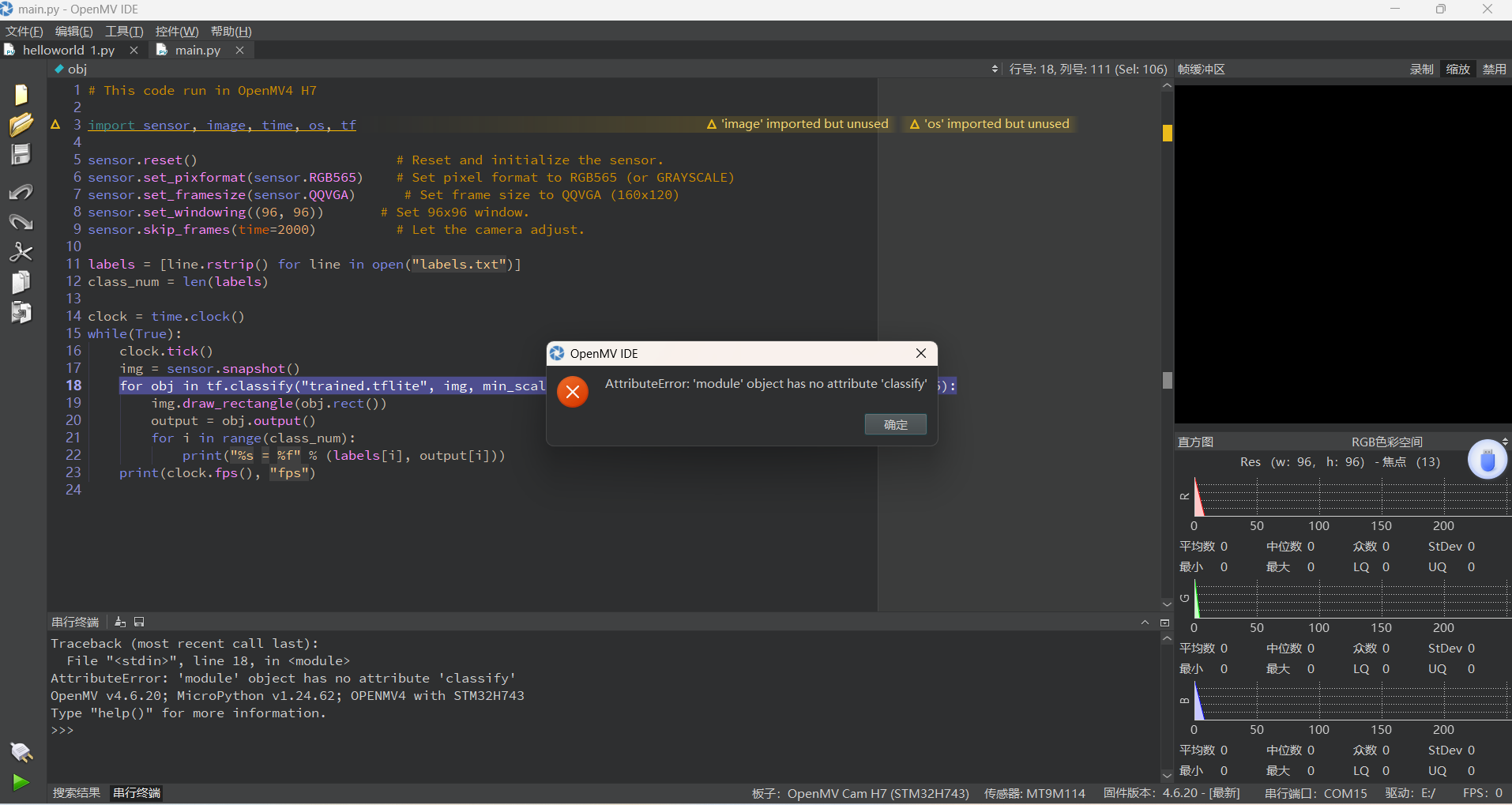Switch to helloworld 1.py tab
Screen dimensions: 1512x805
pyautogui.click(x=68, y=50)
